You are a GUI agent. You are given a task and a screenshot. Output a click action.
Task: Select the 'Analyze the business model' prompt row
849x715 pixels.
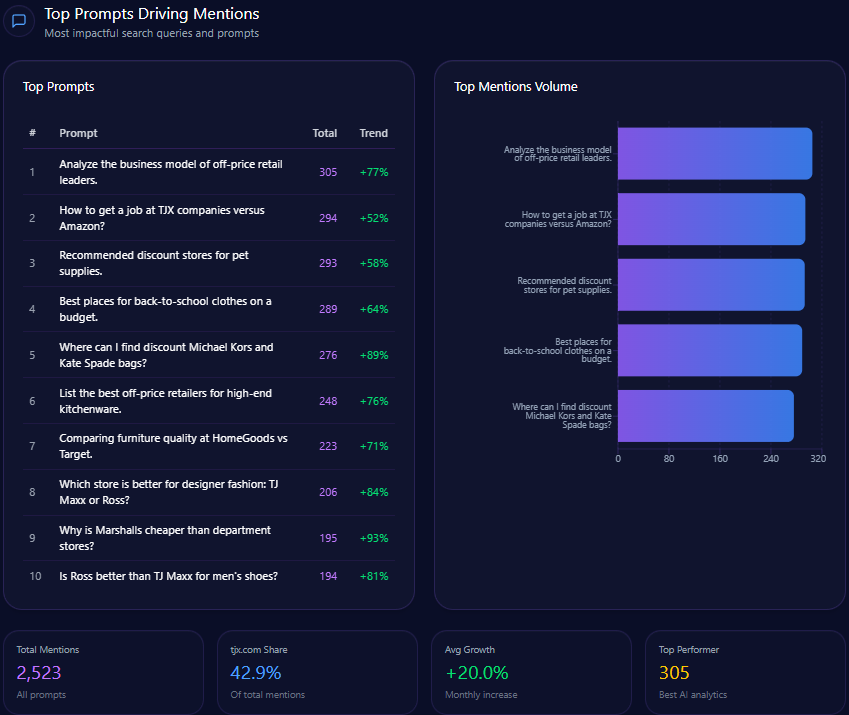pyautogui.click(x=165, y=172)
